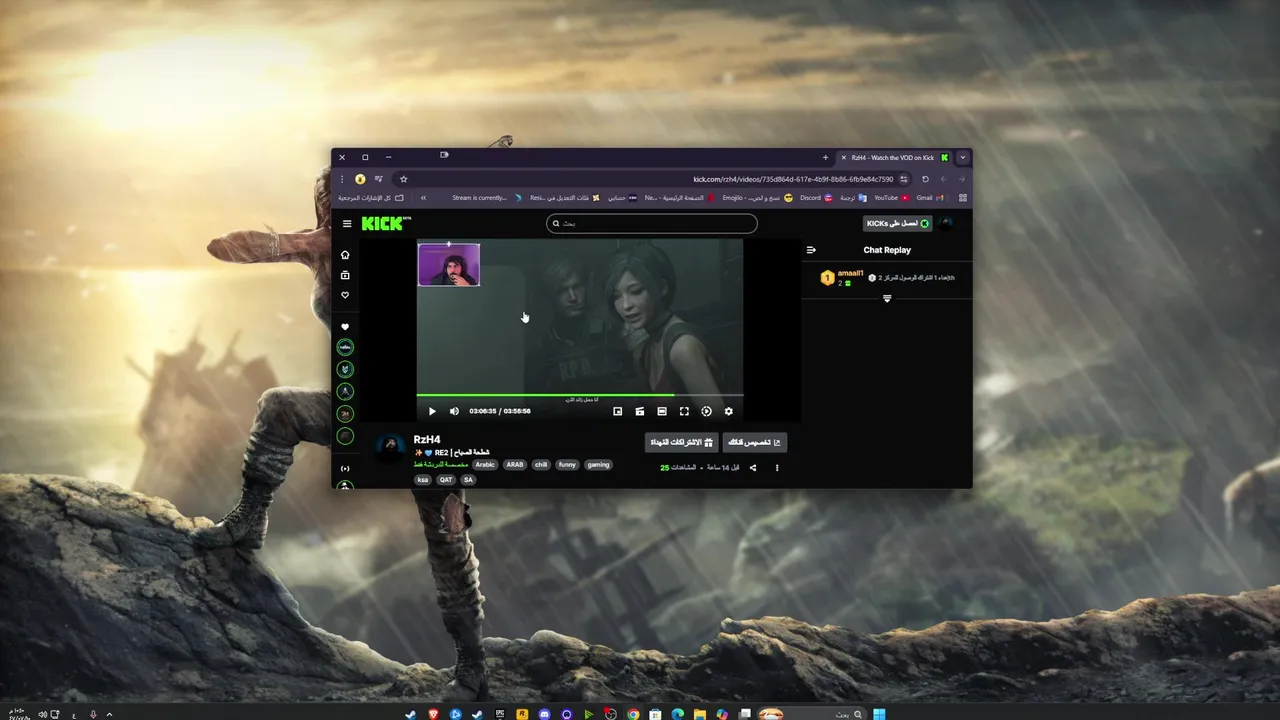Open the tab search dropdown
The image size is (1280, 720).
tap(963, 157)
